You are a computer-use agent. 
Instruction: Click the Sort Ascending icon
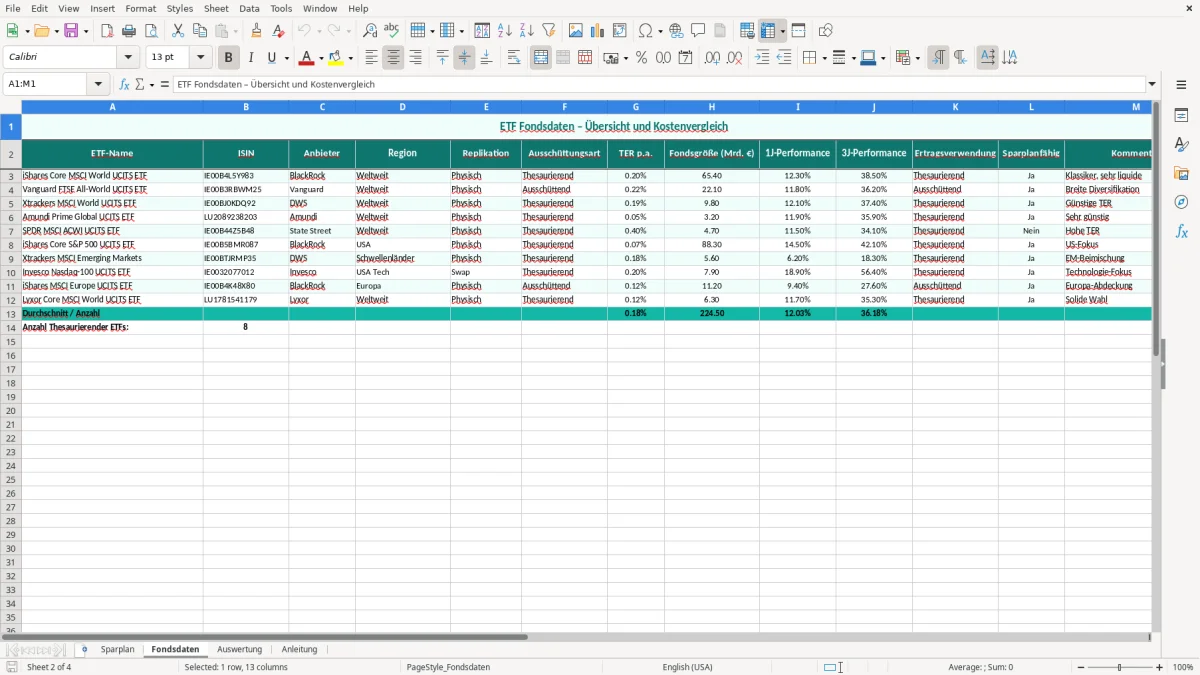[505, 31]
